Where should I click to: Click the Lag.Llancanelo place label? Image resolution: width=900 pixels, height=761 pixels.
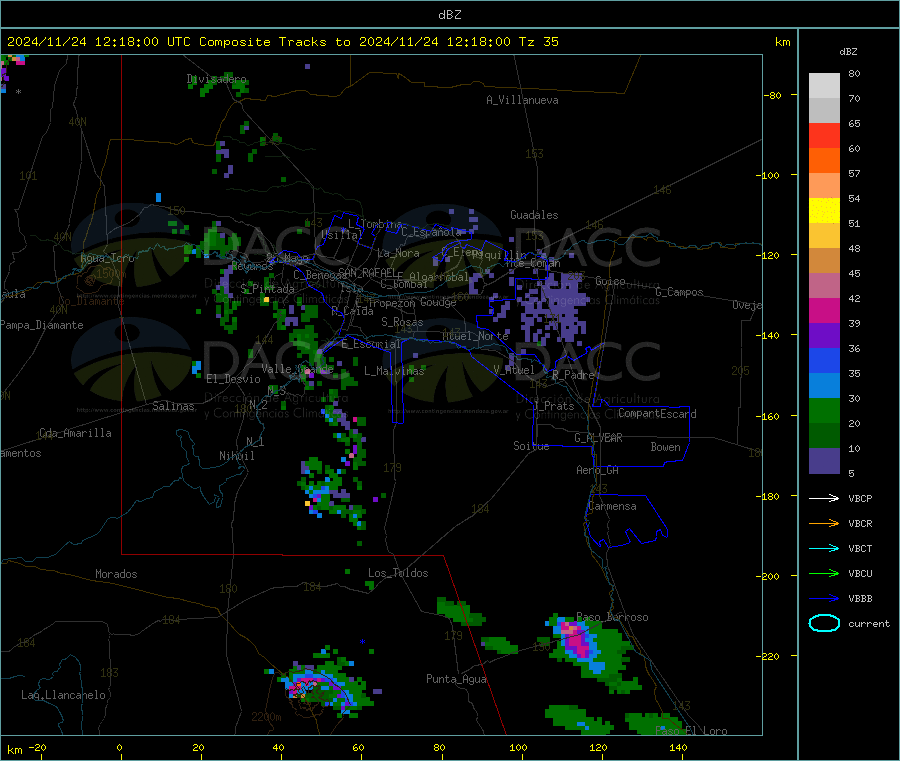(x=63, y=695)
